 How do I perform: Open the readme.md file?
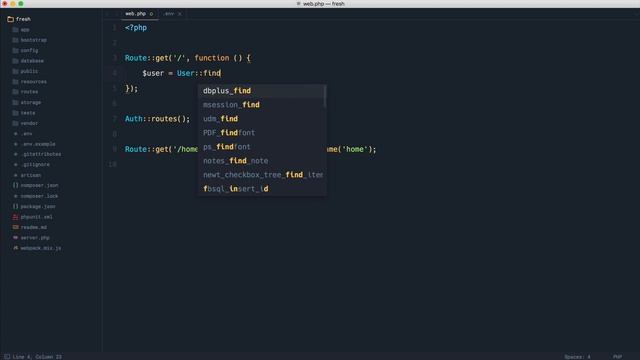coord(33,227)
